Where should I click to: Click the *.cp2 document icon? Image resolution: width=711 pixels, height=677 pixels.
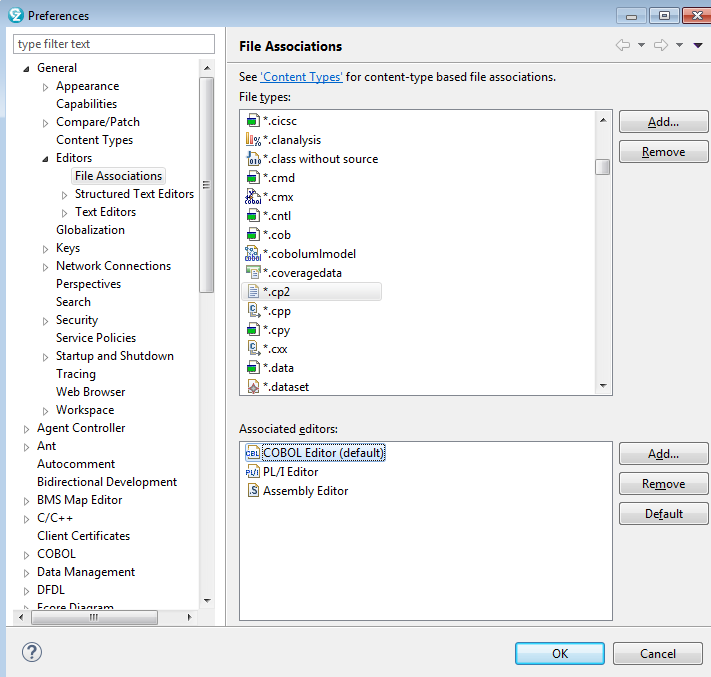point(253,292)
